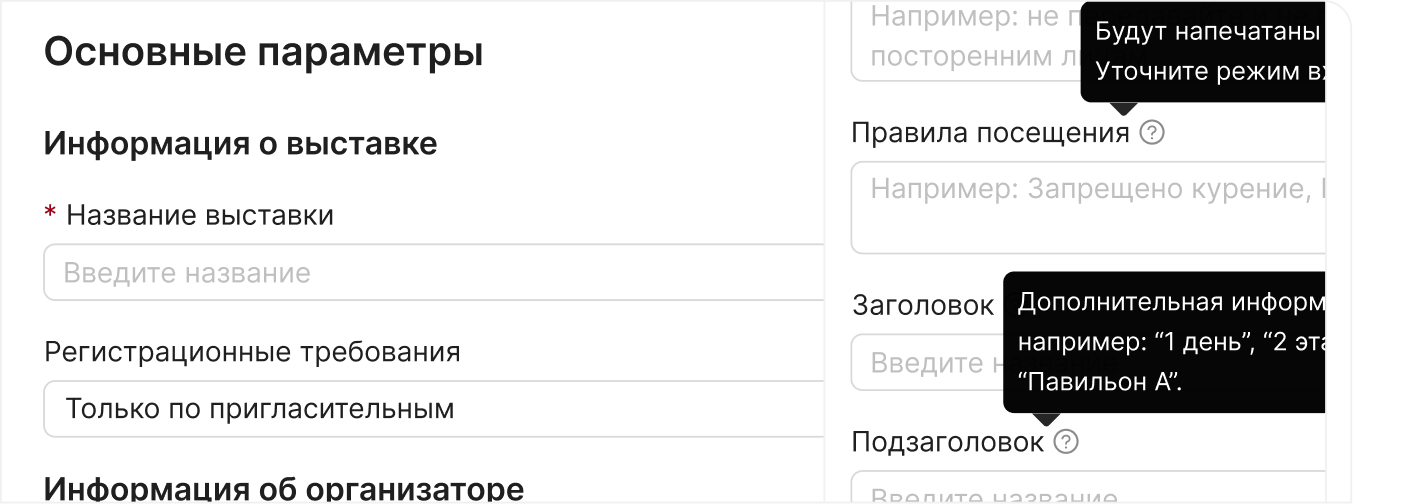Click the red required asterisk marker
Screen dimensions: 1424x504
[x=50, y=215]
